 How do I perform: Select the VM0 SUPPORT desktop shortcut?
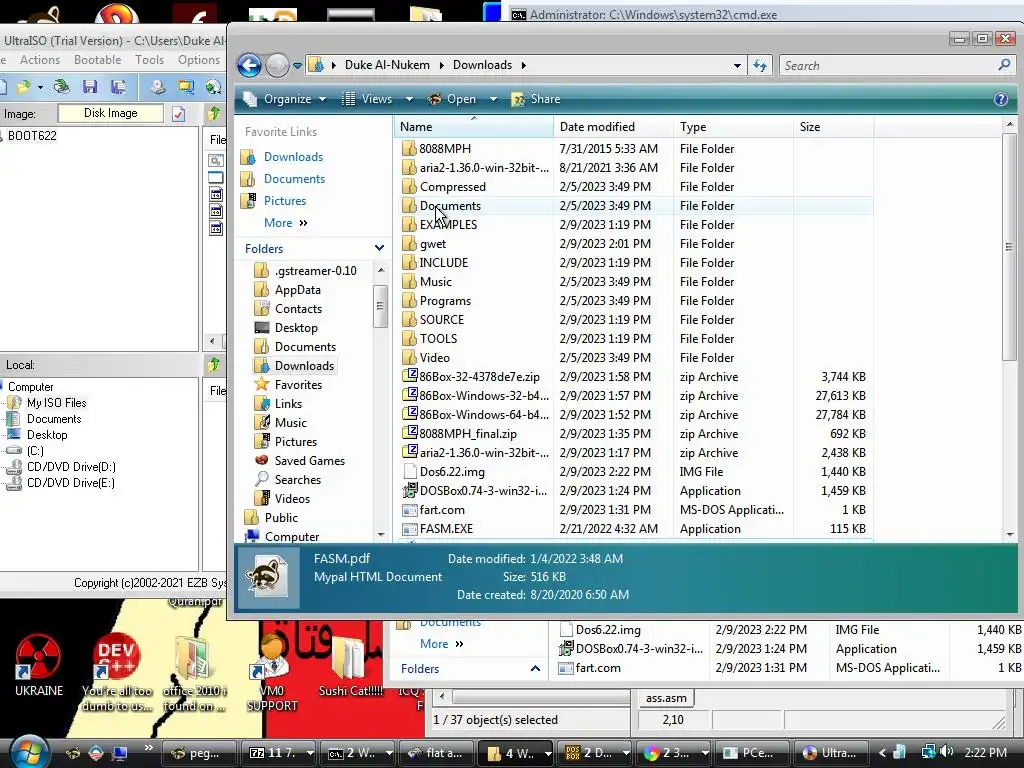pyautogui.click(x=272, y=673)
